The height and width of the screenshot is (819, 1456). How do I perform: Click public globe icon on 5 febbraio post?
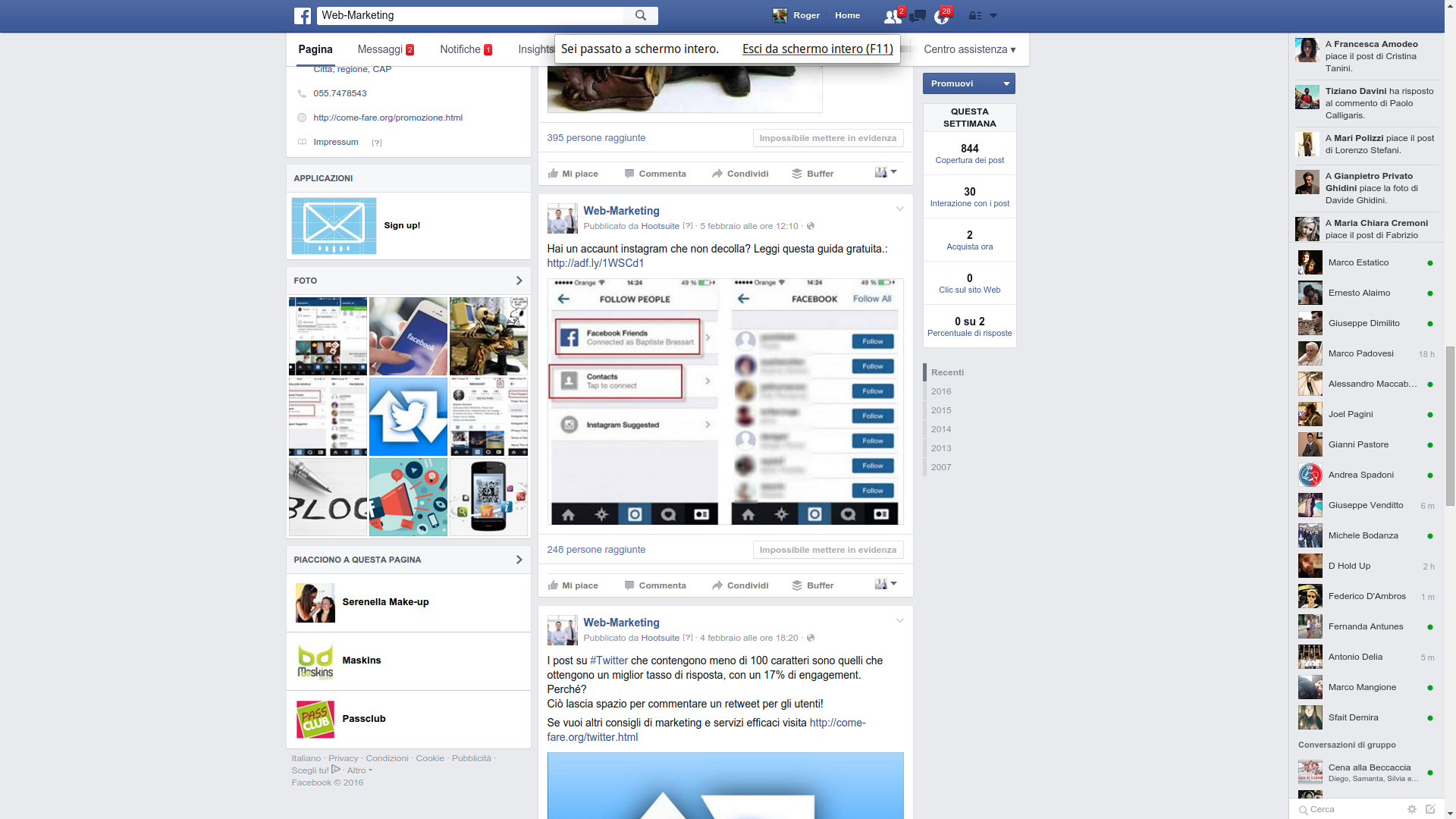(x=811, y=226)
